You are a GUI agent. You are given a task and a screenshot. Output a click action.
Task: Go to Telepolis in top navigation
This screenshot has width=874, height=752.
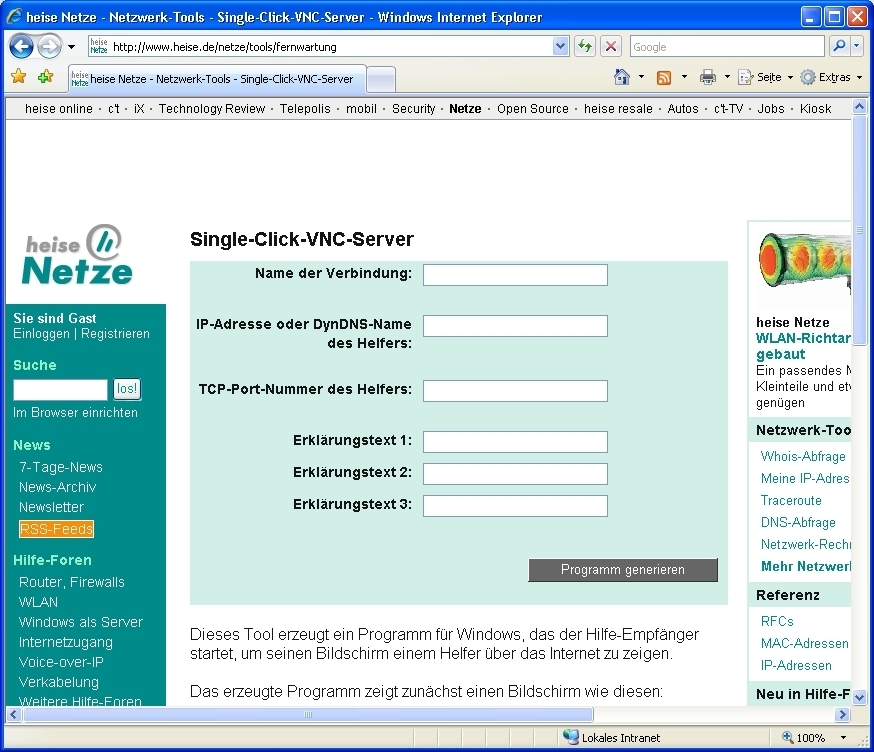click(305, 109)
